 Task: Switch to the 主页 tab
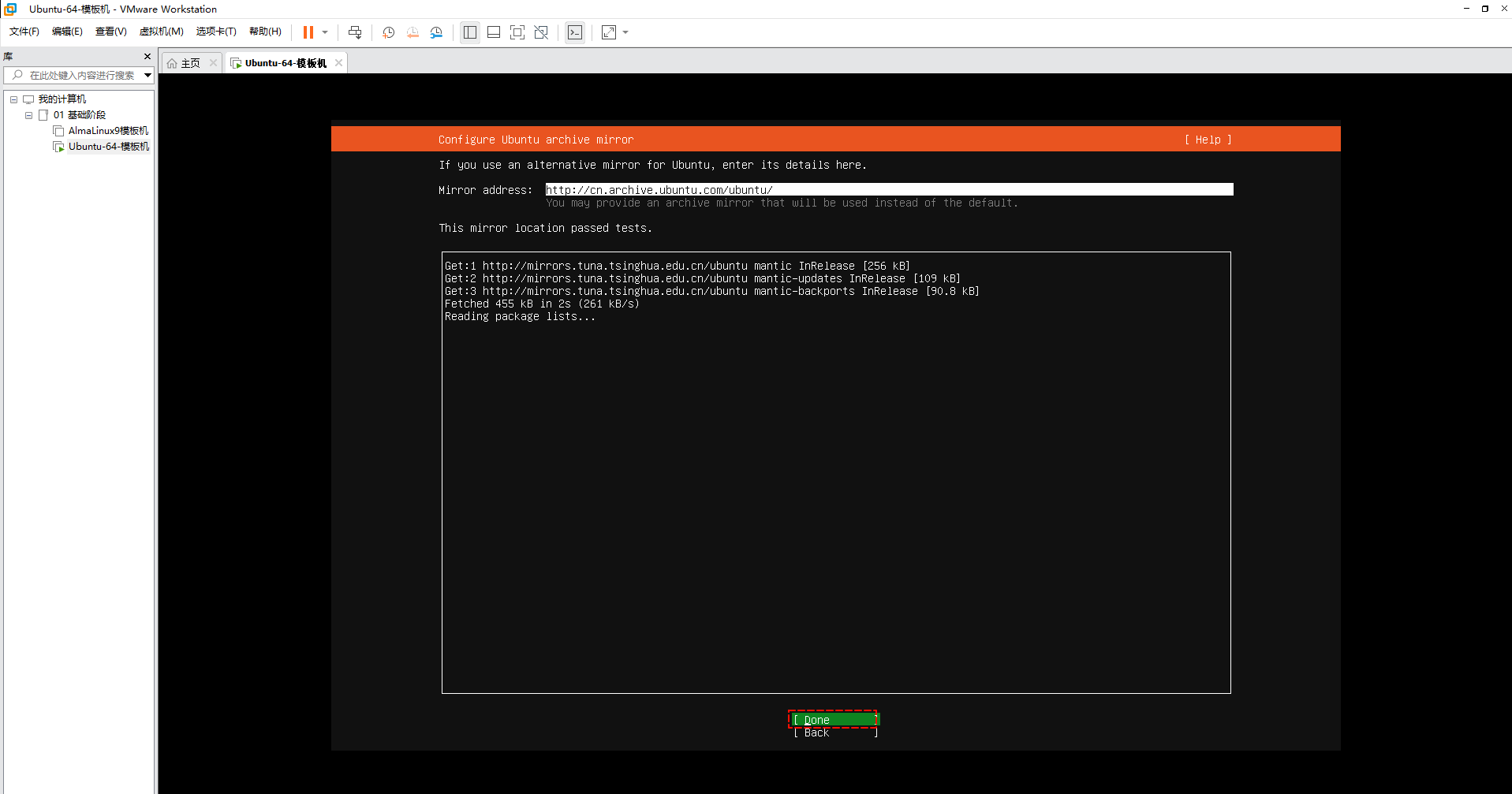(x=189, y=62)
